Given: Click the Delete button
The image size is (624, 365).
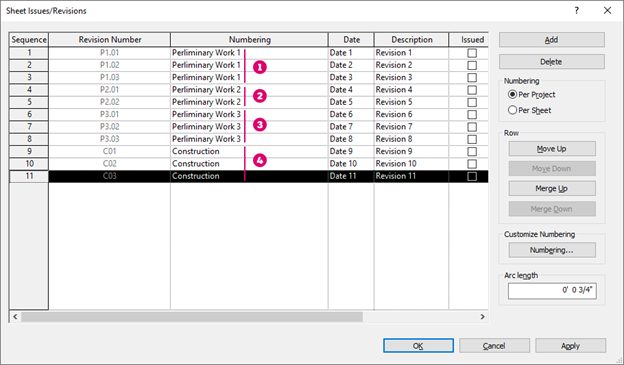Looking at the screenshot, I should (x=552, y=62).
